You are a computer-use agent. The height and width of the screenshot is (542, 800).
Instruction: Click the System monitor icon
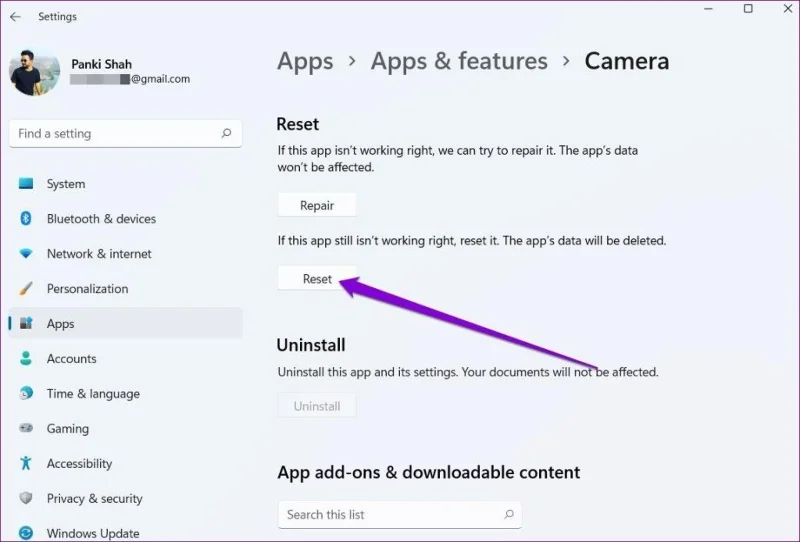[x=26, y=184]
